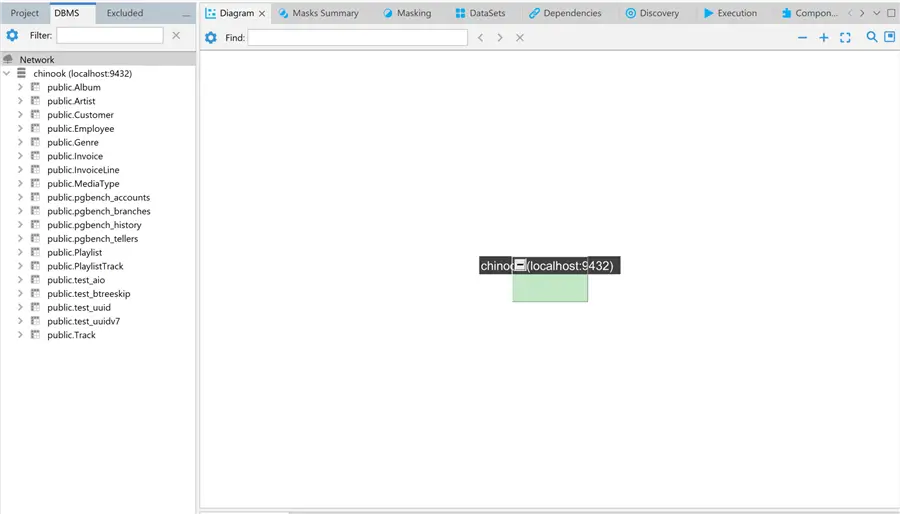Screen dimensions: 900x514
Task: Click the public.Playlist table icon
Action: point(35,252)
